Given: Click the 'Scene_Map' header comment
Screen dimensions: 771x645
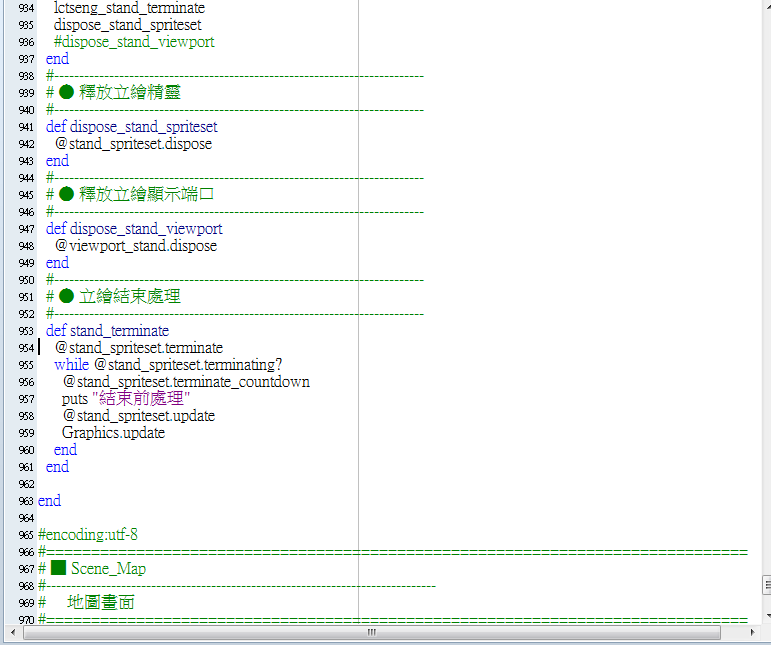Looking at the screenshot, I should [108, 569].
